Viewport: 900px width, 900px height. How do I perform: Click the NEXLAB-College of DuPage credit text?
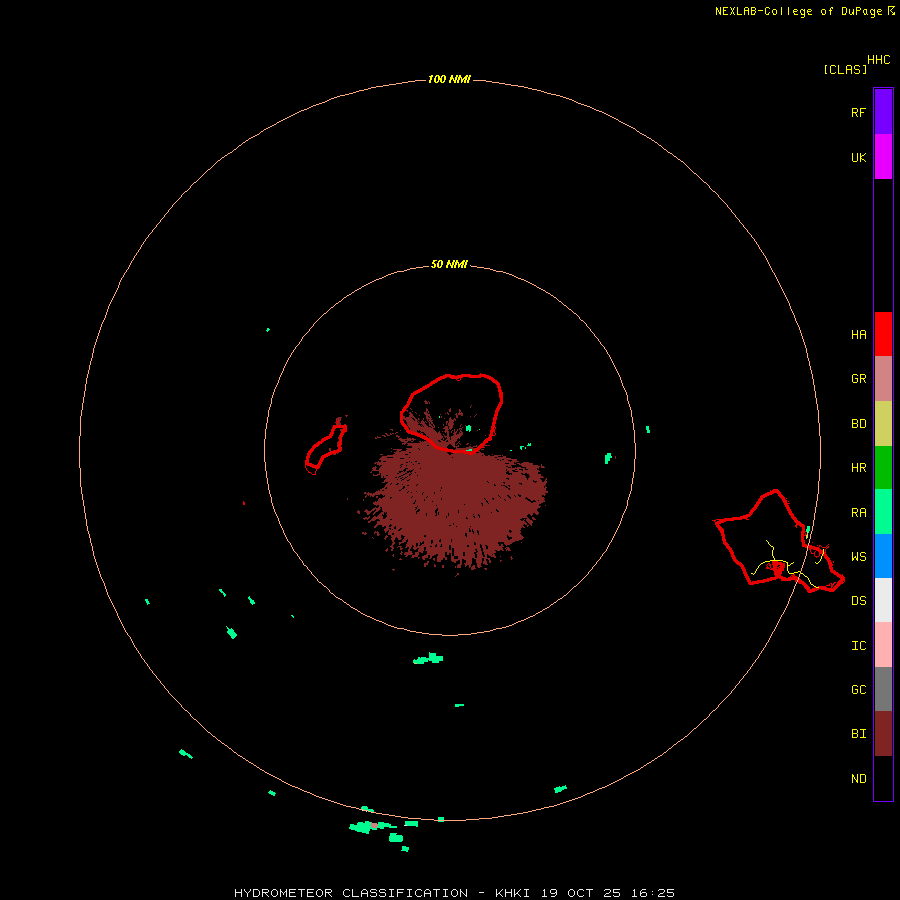[798, 11]
